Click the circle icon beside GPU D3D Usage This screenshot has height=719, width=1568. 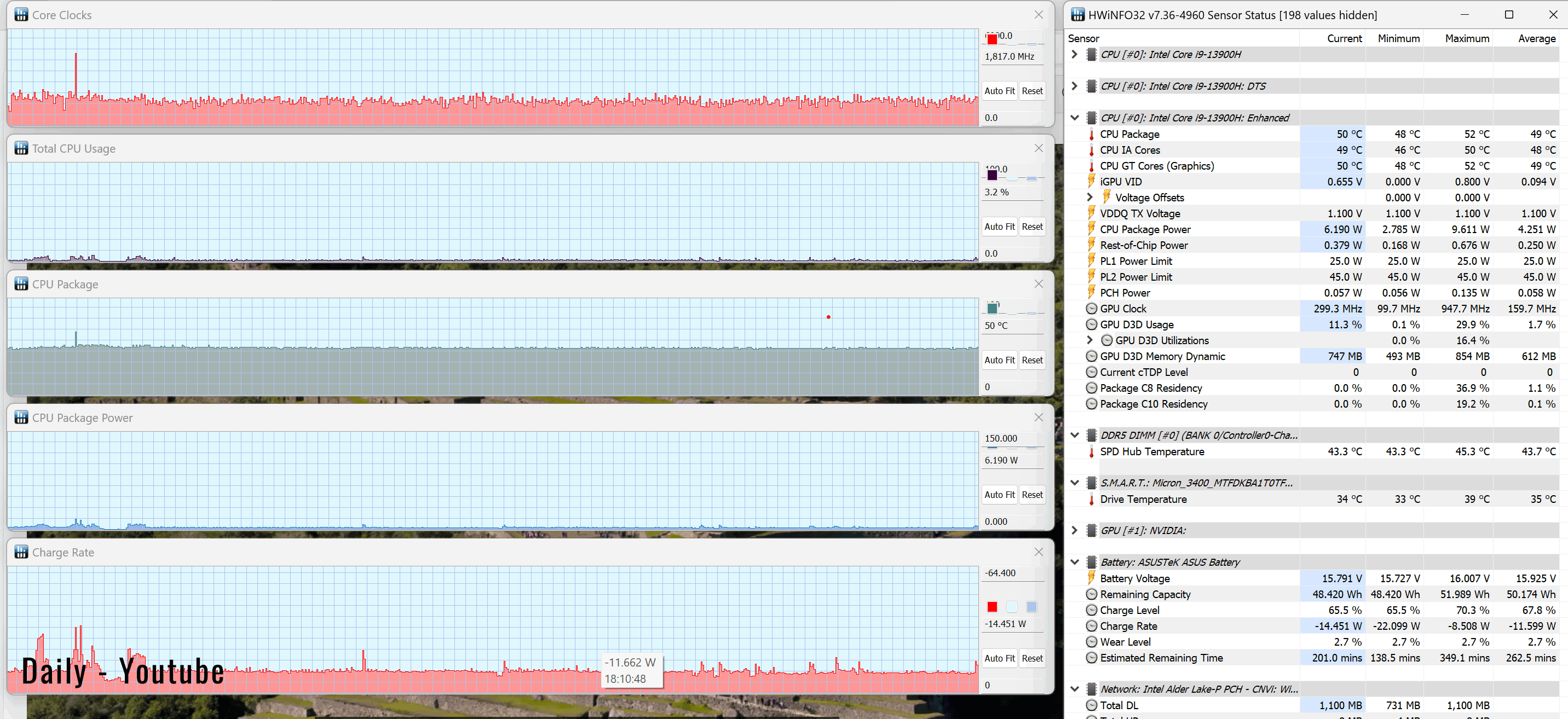[x=1091, y=325]
